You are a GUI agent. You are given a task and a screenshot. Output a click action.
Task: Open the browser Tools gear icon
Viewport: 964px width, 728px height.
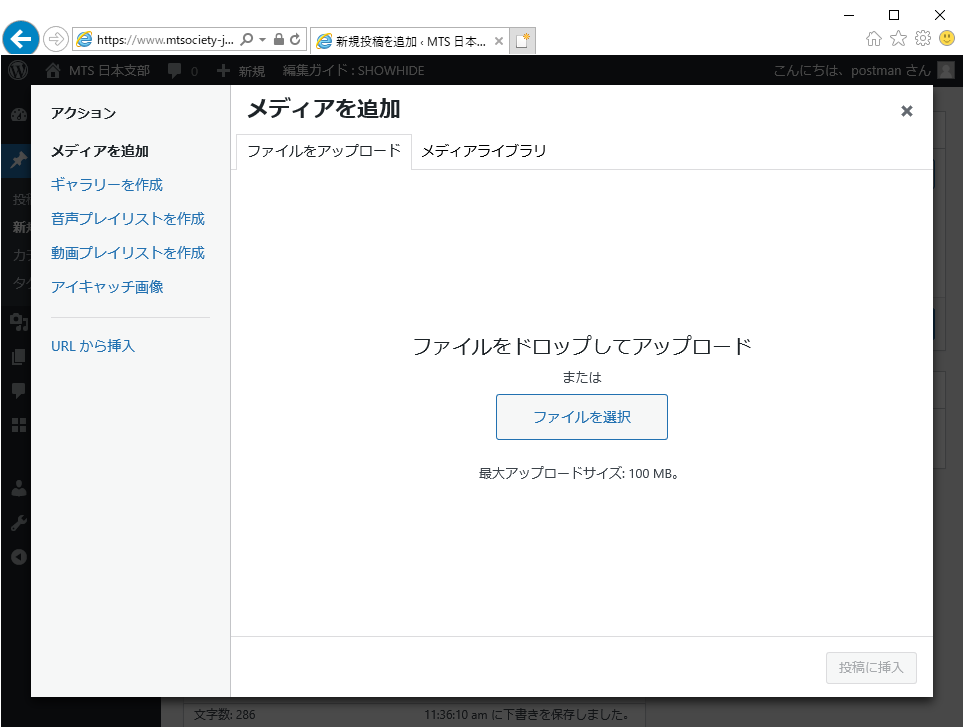922,39
